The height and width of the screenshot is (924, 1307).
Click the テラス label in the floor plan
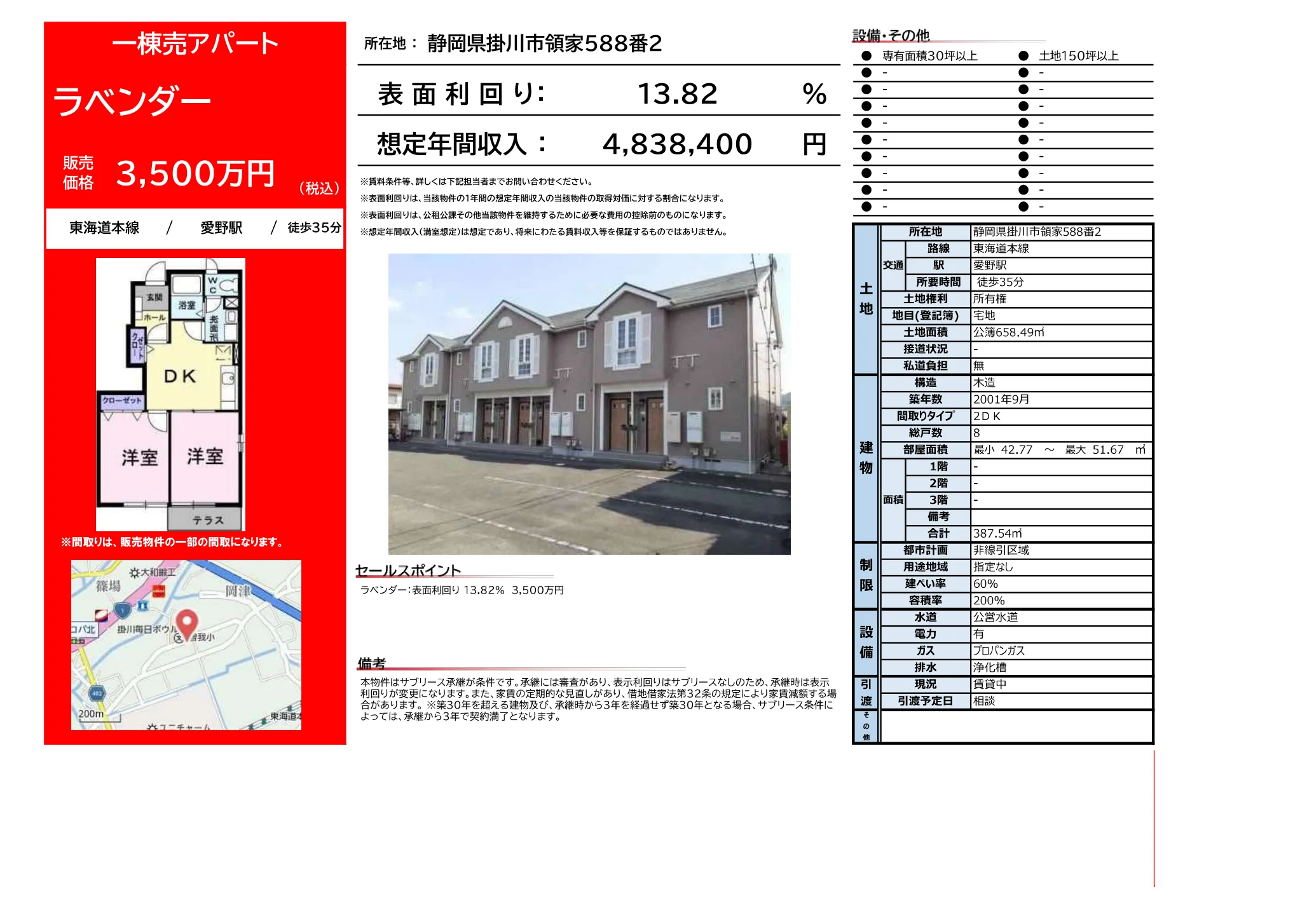coord(209,520)
